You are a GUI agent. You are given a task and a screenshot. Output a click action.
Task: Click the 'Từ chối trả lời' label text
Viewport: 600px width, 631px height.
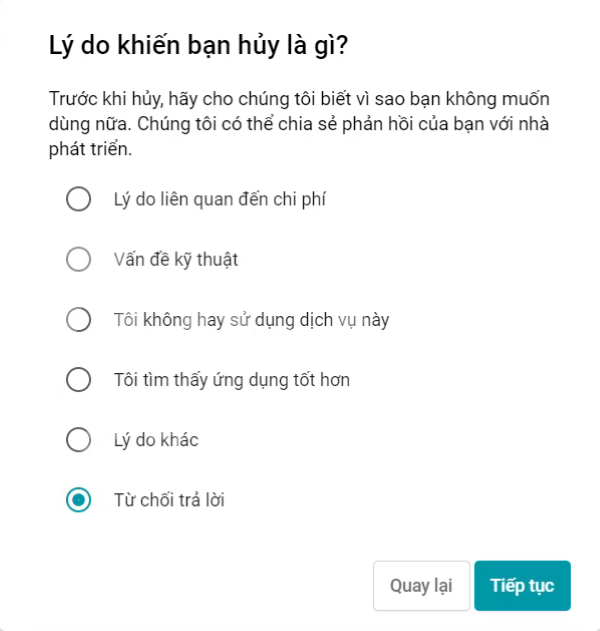[169, 500]
